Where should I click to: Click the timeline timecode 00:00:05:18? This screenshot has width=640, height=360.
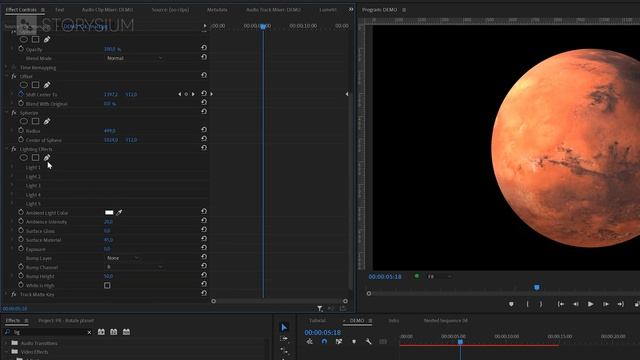click(322, 332)
